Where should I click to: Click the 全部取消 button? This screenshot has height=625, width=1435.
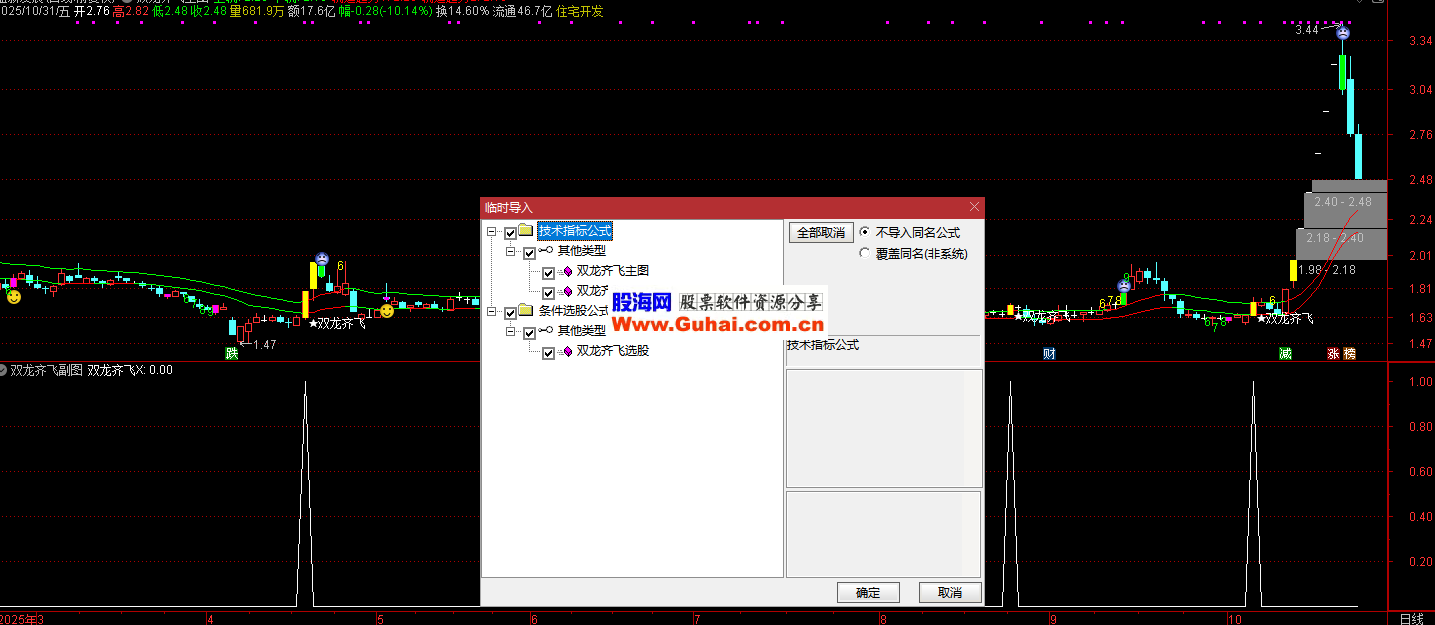pyautogui.click(x=821, y=233)
